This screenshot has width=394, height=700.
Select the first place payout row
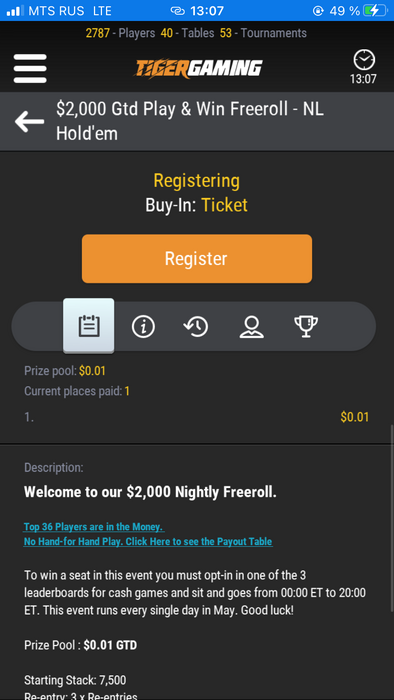click(x=197, y=417)
